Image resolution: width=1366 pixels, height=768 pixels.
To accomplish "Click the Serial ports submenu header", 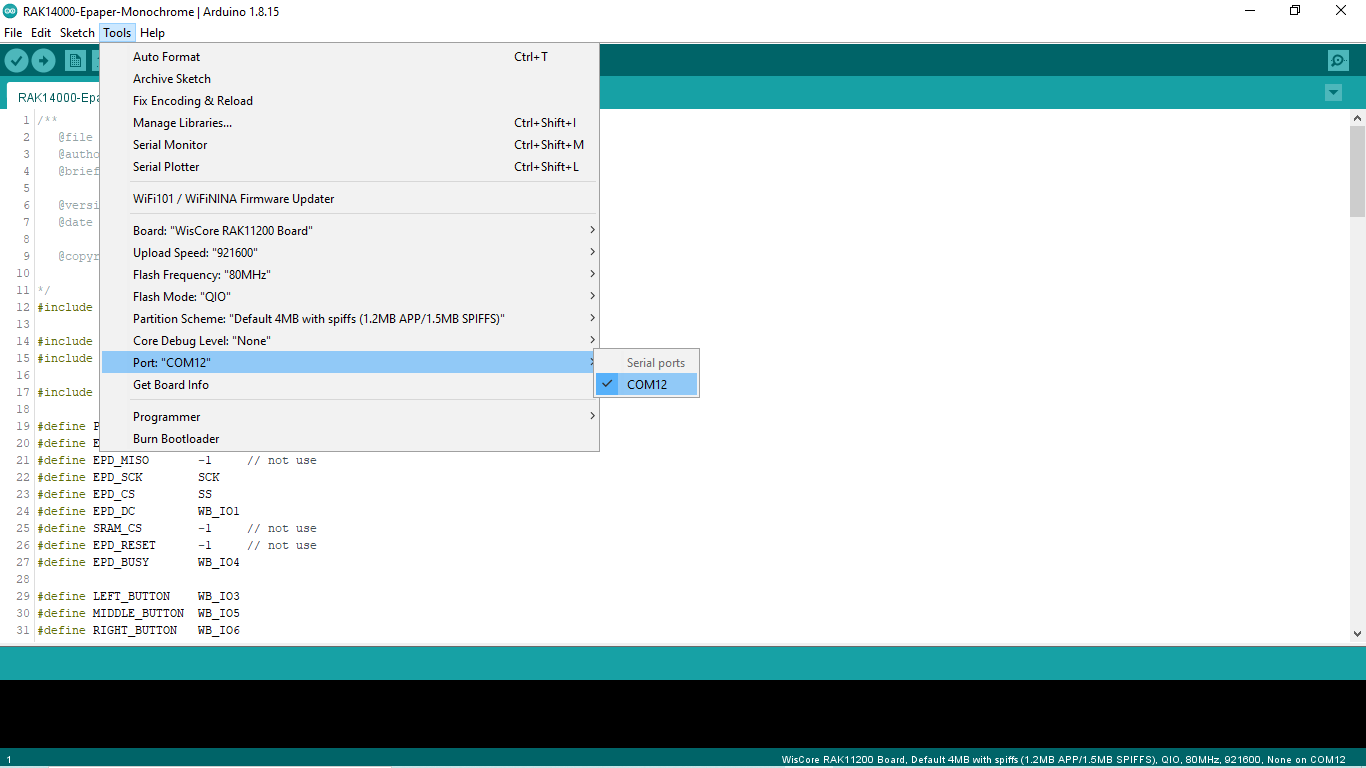I will pyautogui.click(x=656, y=363).
